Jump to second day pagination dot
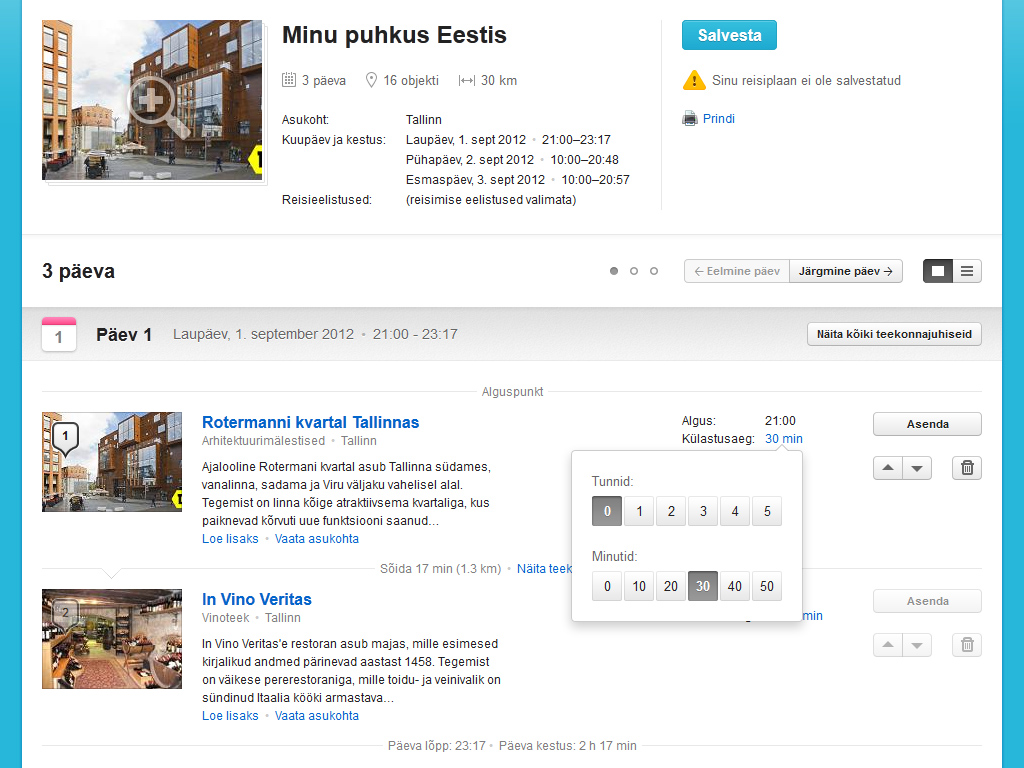Image resolution: width=1024 pixels, height=768 pixels. point(634,271)
